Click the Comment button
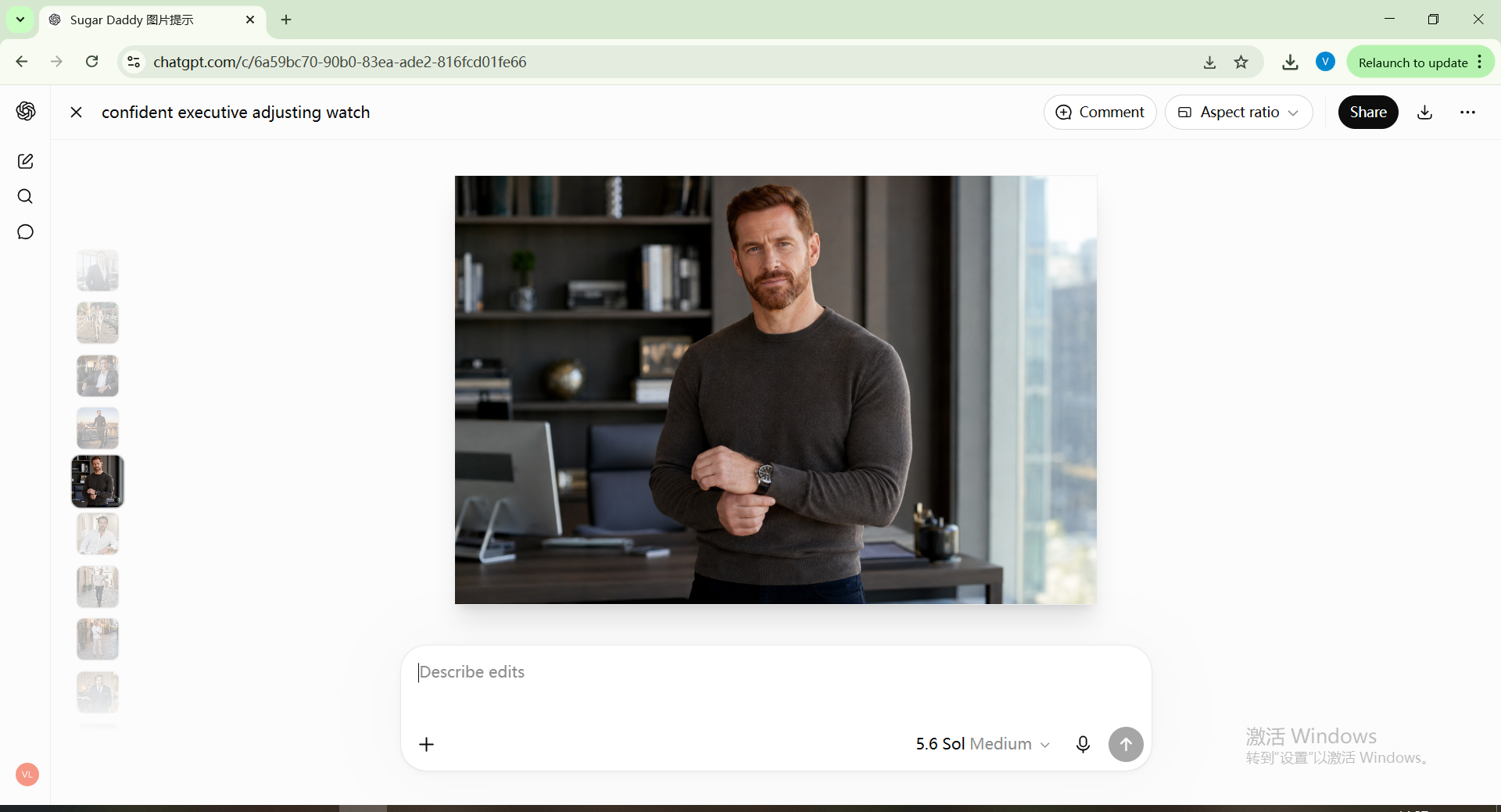The image size is (1501, 812). pos(1099,113)
